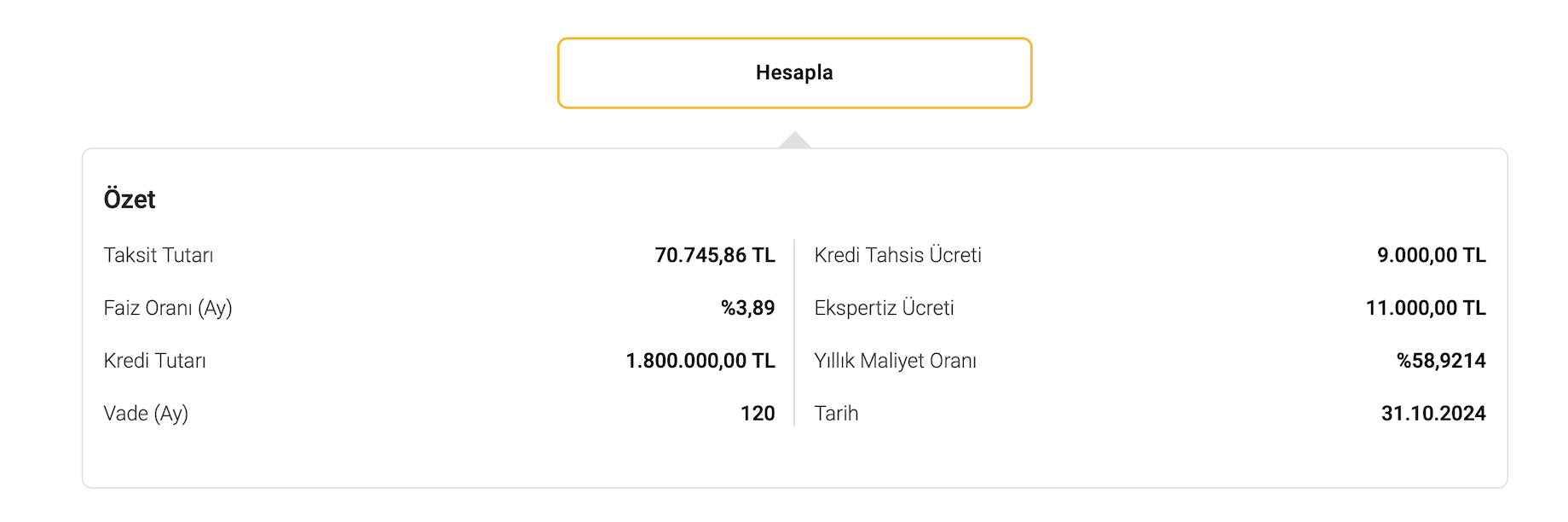1568x522 pixels.
Task: Select the 11.000,00 TL appraisal fee
Action: tap(1425, 308)
